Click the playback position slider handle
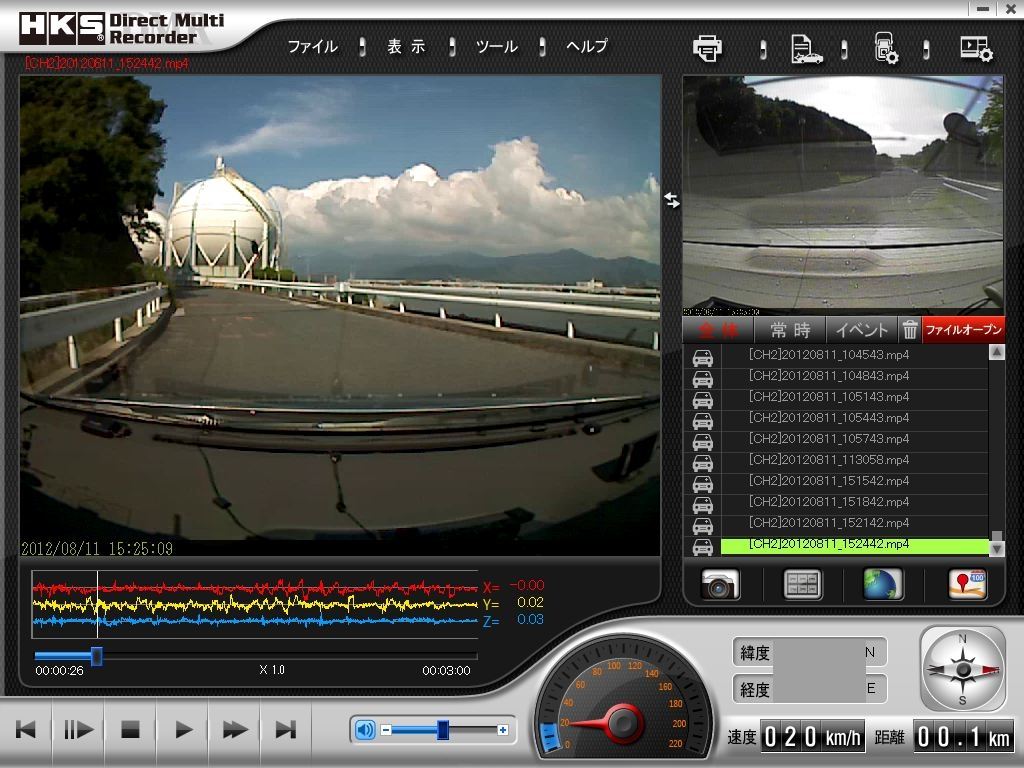The image size is (1024, 768). point(97,656)
